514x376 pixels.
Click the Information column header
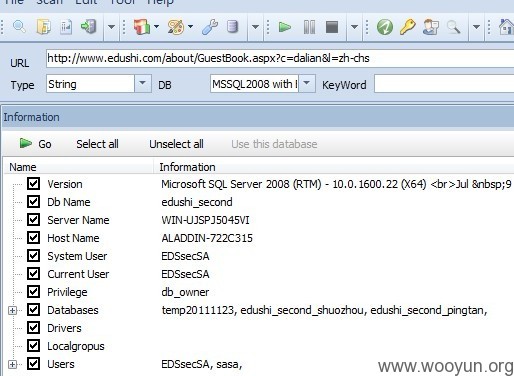click(x=334, y=167)
